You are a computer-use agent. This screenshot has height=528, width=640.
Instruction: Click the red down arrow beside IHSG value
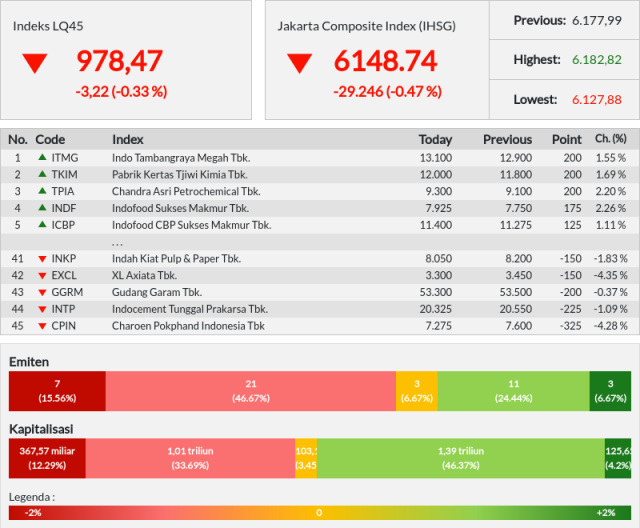pyautogui.click(x=299, y=63)
